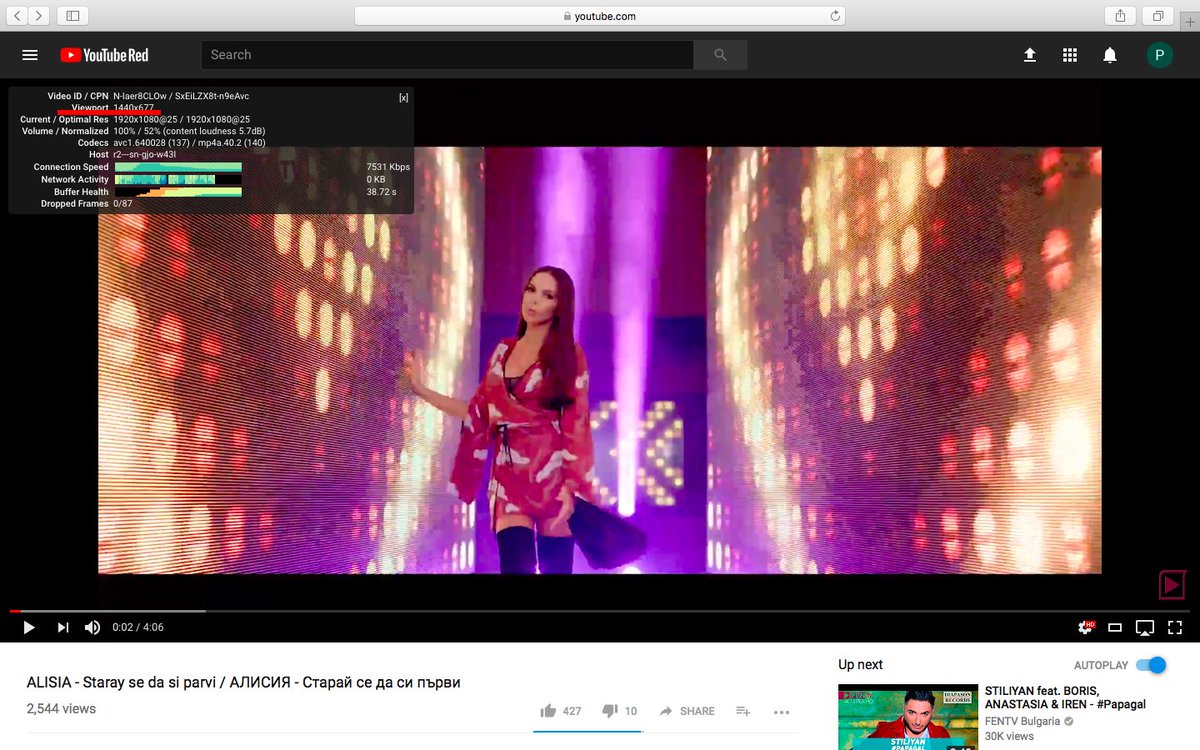
Task: Add video to playlist icon
Action: point(743,711)
